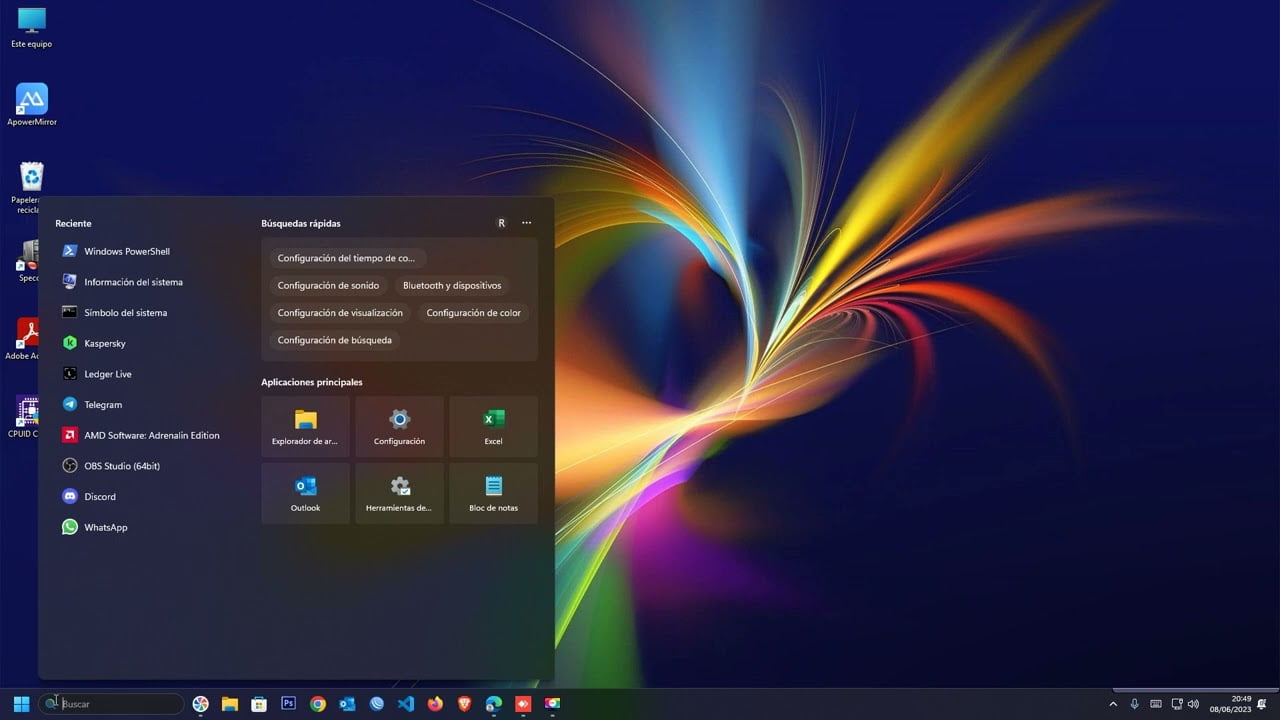1280x720 pixels.
Task: Open Excel under Aplicaciones principales
Action: (493, 426)
